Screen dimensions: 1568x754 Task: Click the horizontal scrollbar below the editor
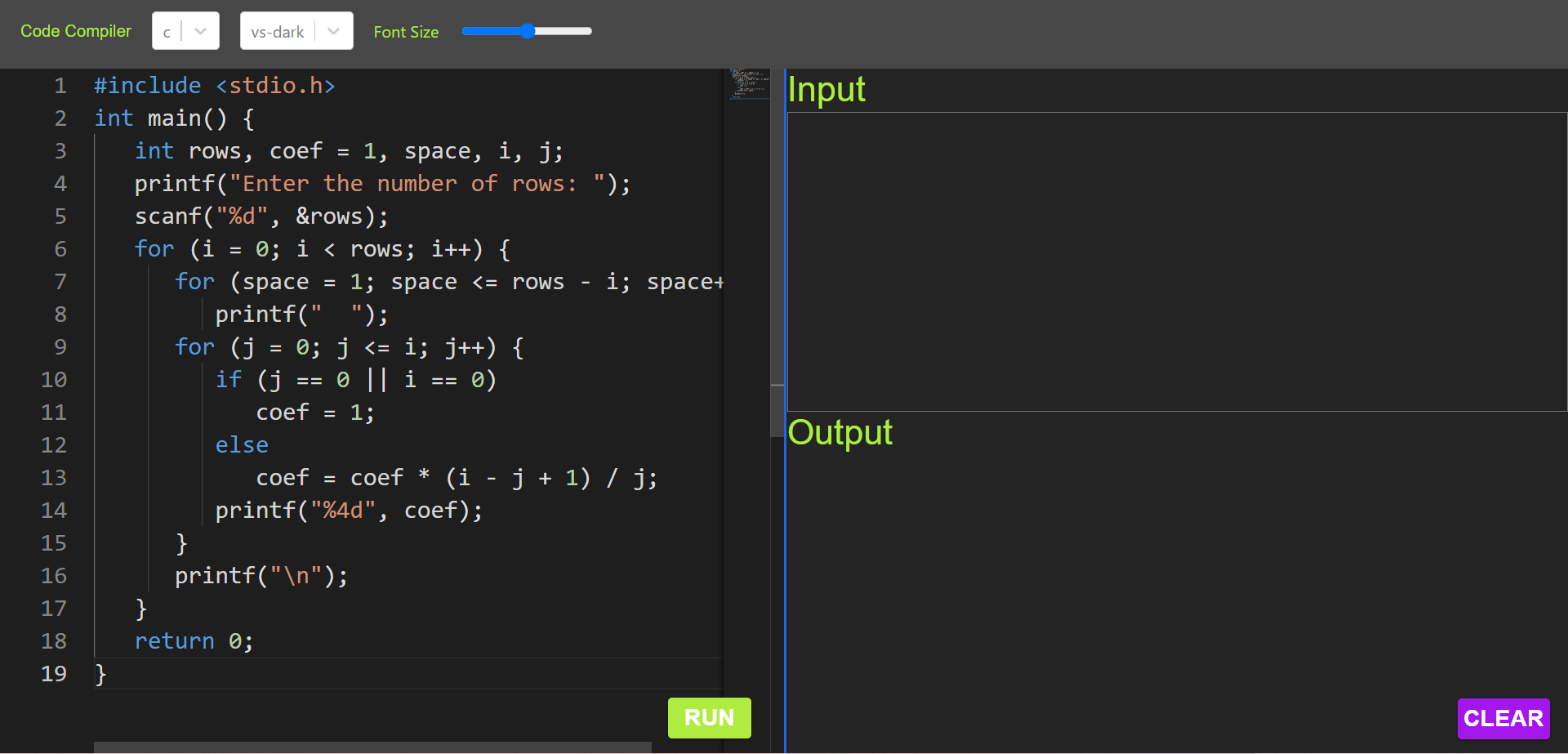372,746
